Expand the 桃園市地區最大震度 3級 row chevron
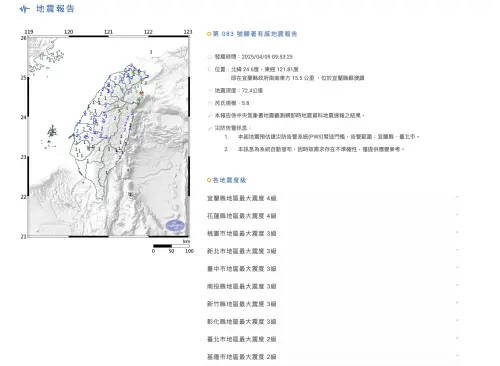The image size is (500, 366). click(457, 233)
